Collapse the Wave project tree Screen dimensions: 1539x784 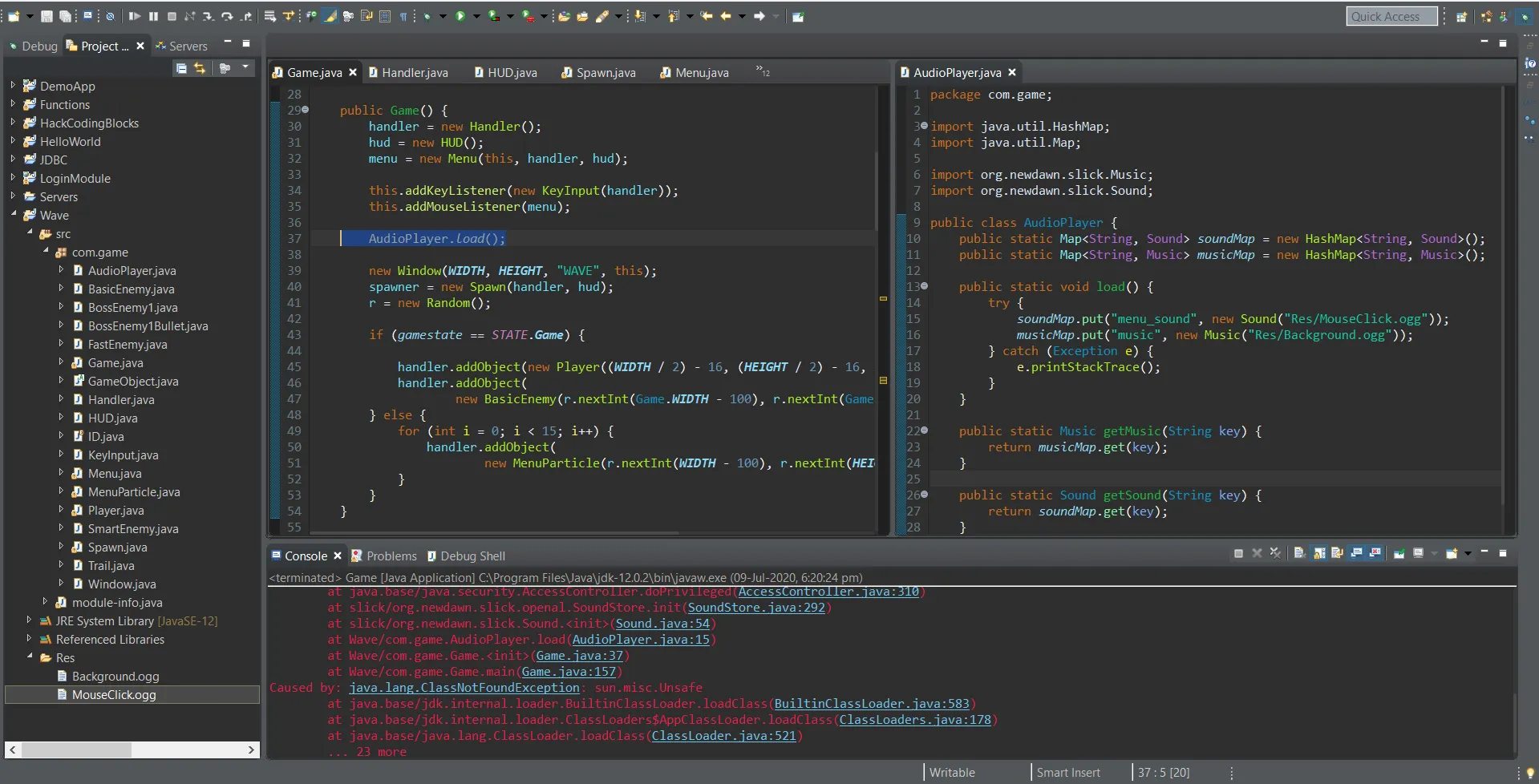click(x=13, y=214)
